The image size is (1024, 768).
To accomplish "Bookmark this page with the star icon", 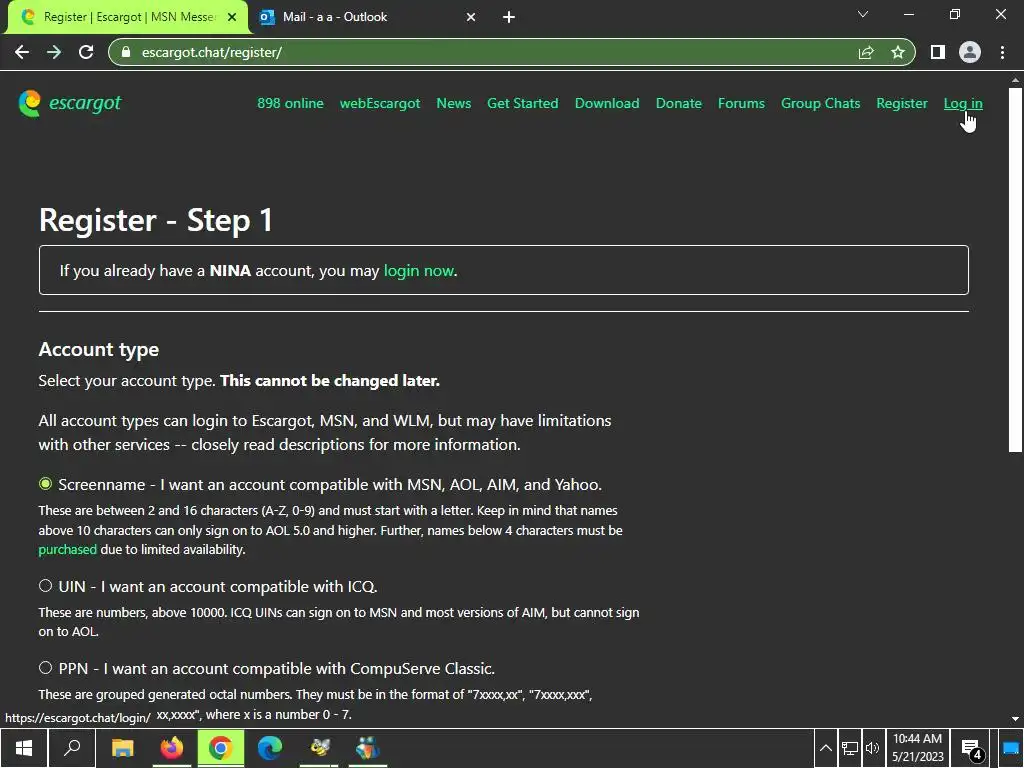I will (898, 52).
